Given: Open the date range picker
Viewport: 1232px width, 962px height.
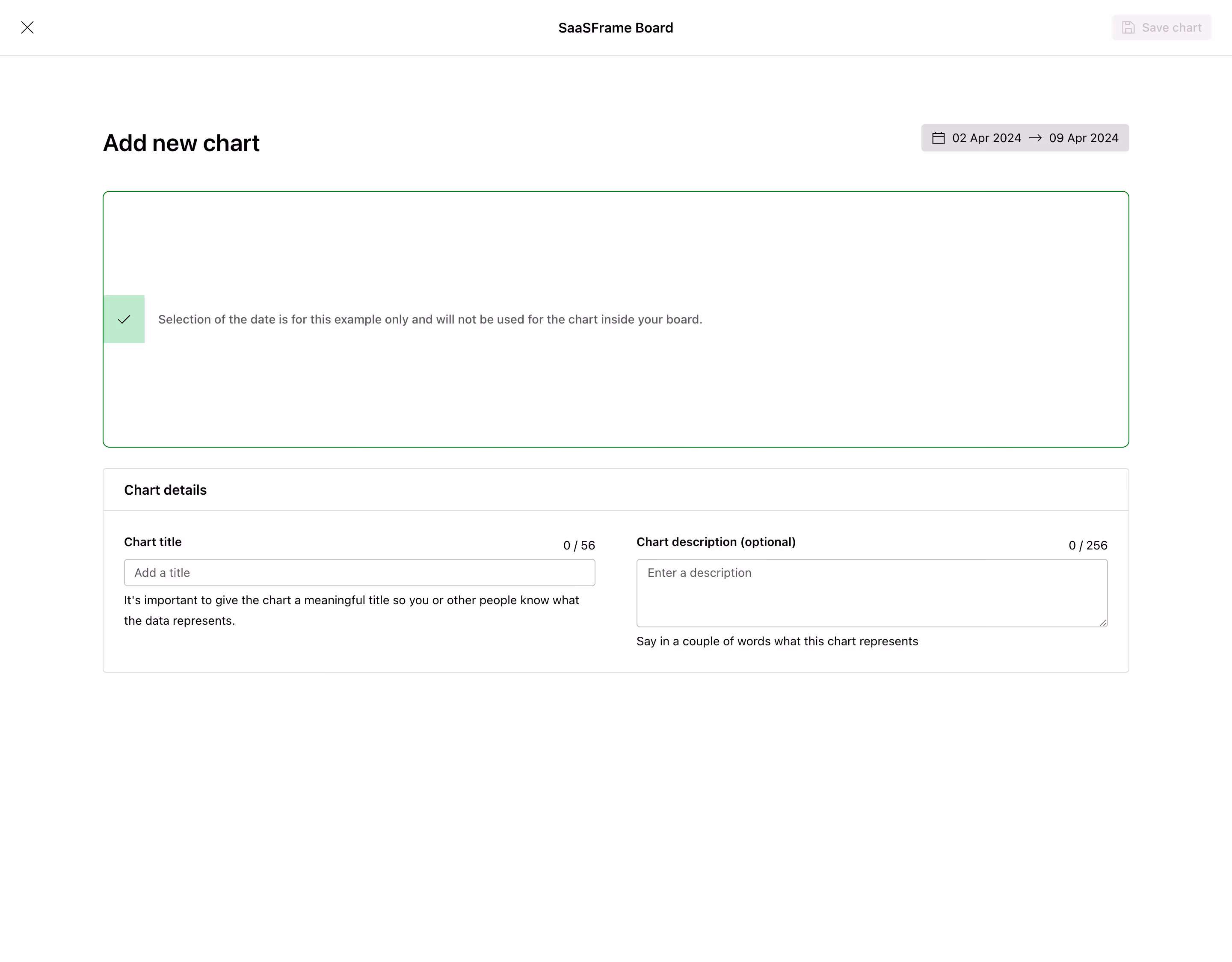Looking at the screenshot, I should point(1025,138).
